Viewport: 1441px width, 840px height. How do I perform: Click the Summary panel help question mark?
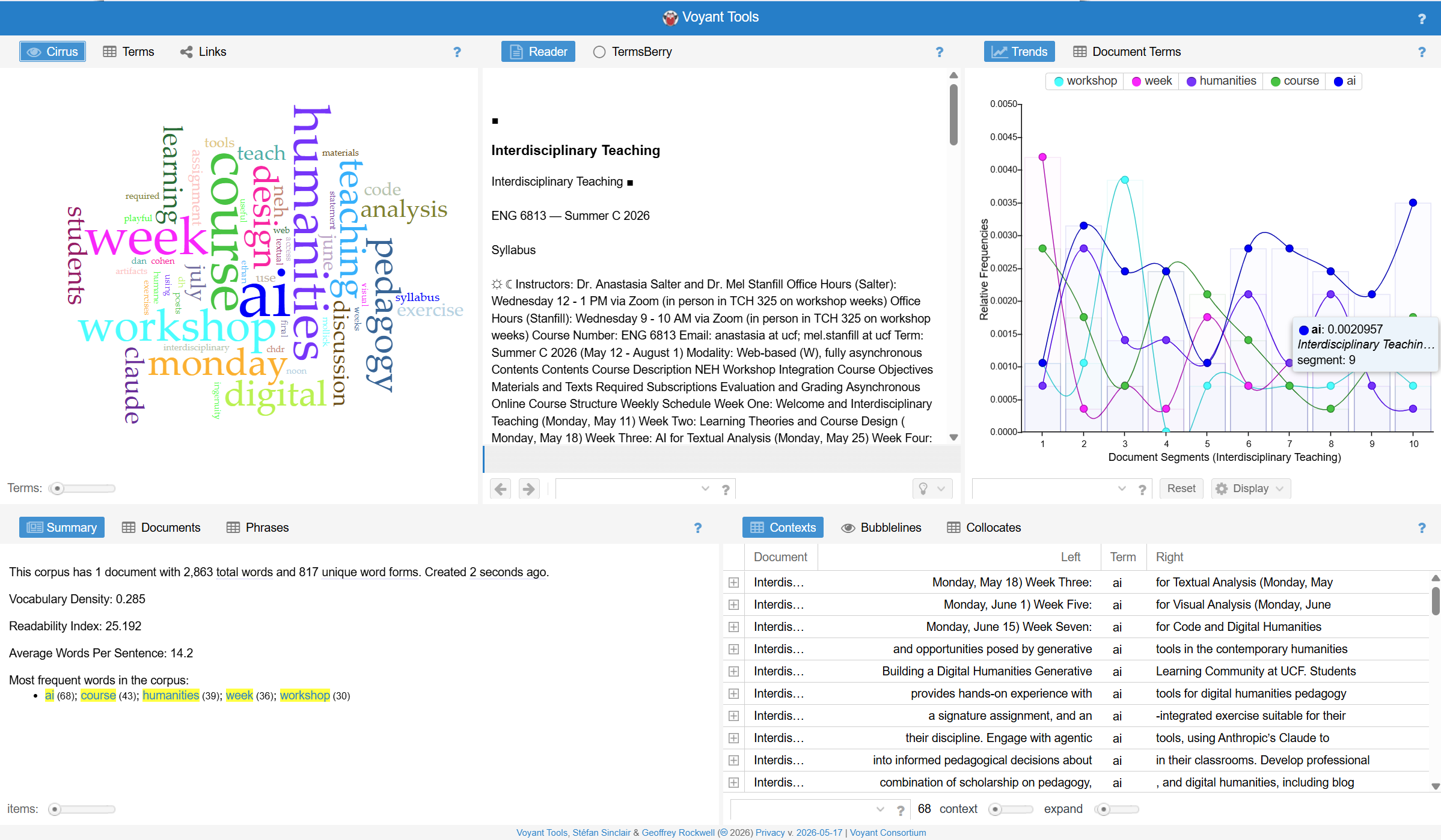pos(698,528)
